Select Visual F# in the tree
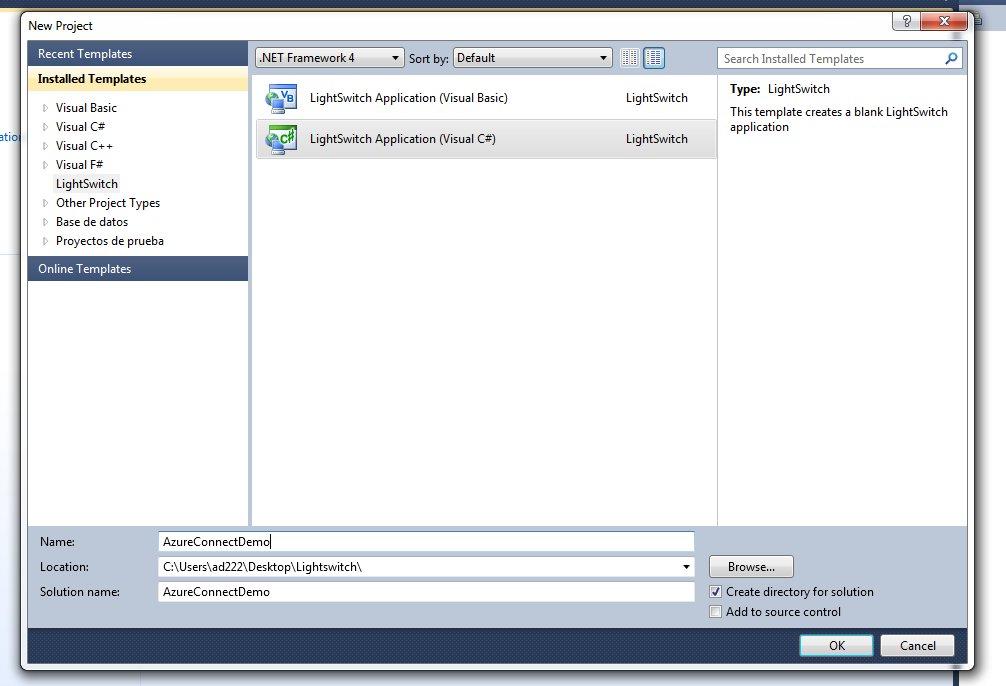Screen dimensions: 1006x686 point(79,165)
